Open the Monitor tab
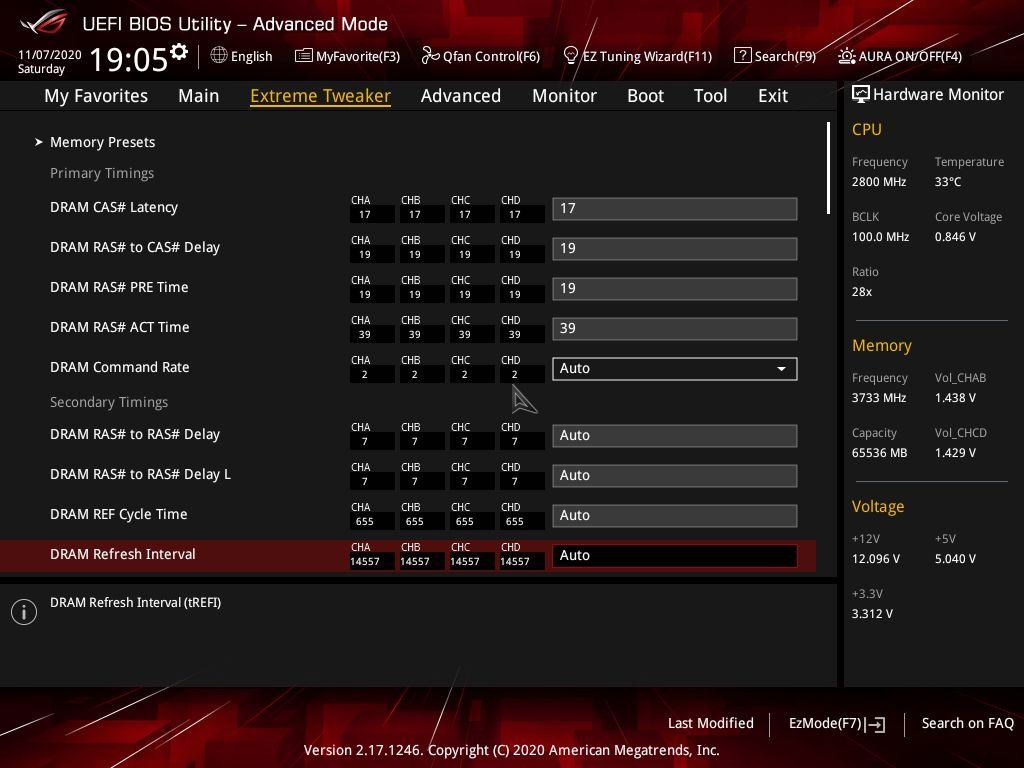1024x768 pixels. pos(564,96)
